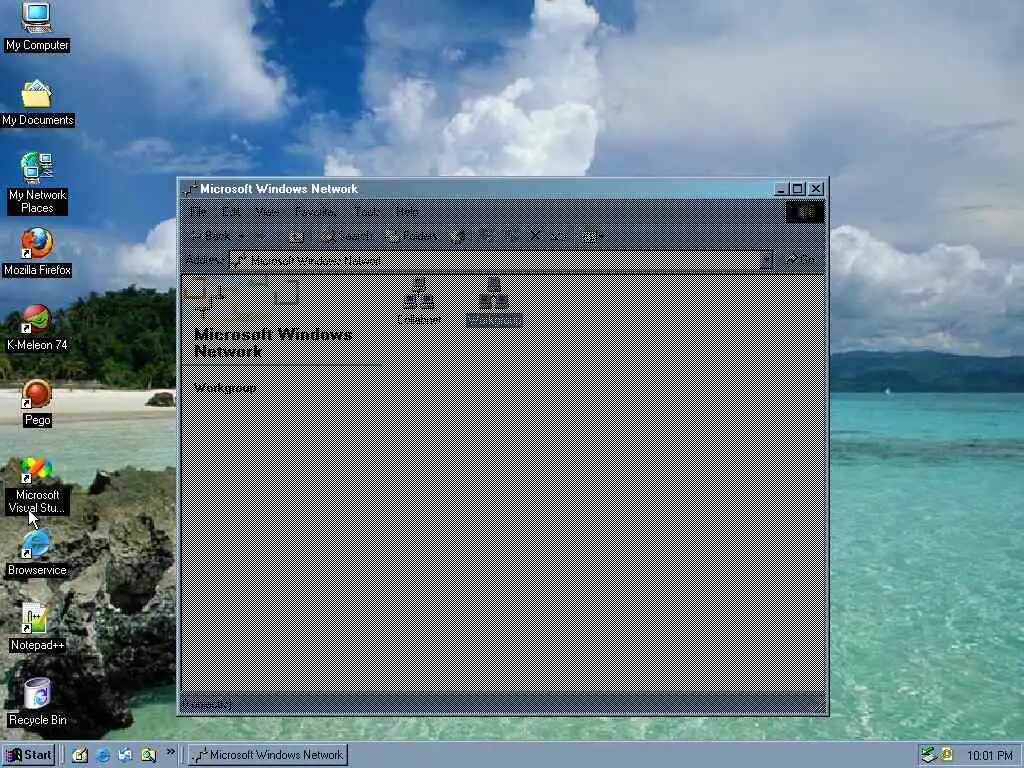Viewport: 1024px width, 768px height.
Task: Expand the Address bar dropdown arrow
Action: pos(766,261)
